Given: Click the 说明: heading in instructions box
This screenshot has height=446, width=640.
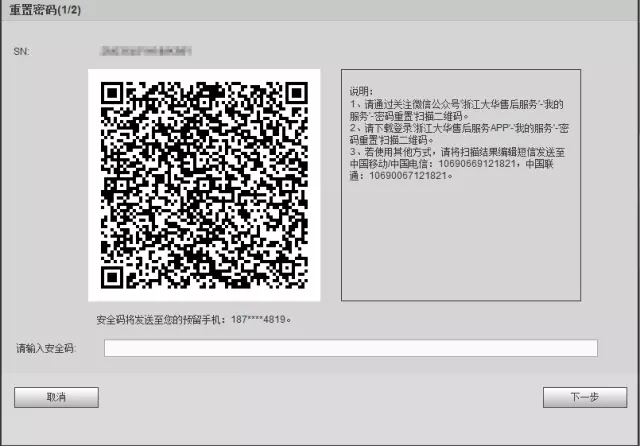Looking at the screenshot, I should click(361, 91).
